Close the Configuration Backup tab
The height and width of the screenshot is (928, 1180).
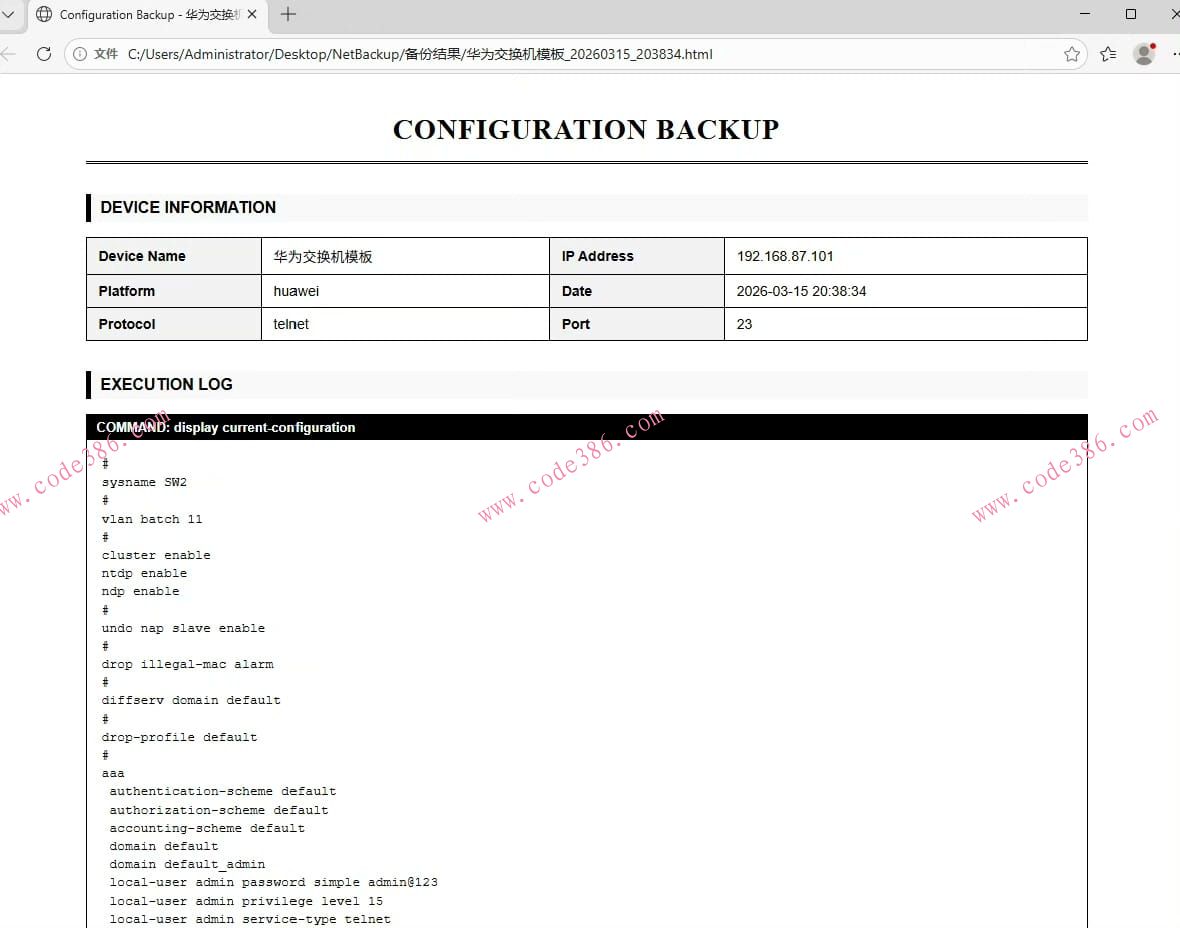(252, 14)
